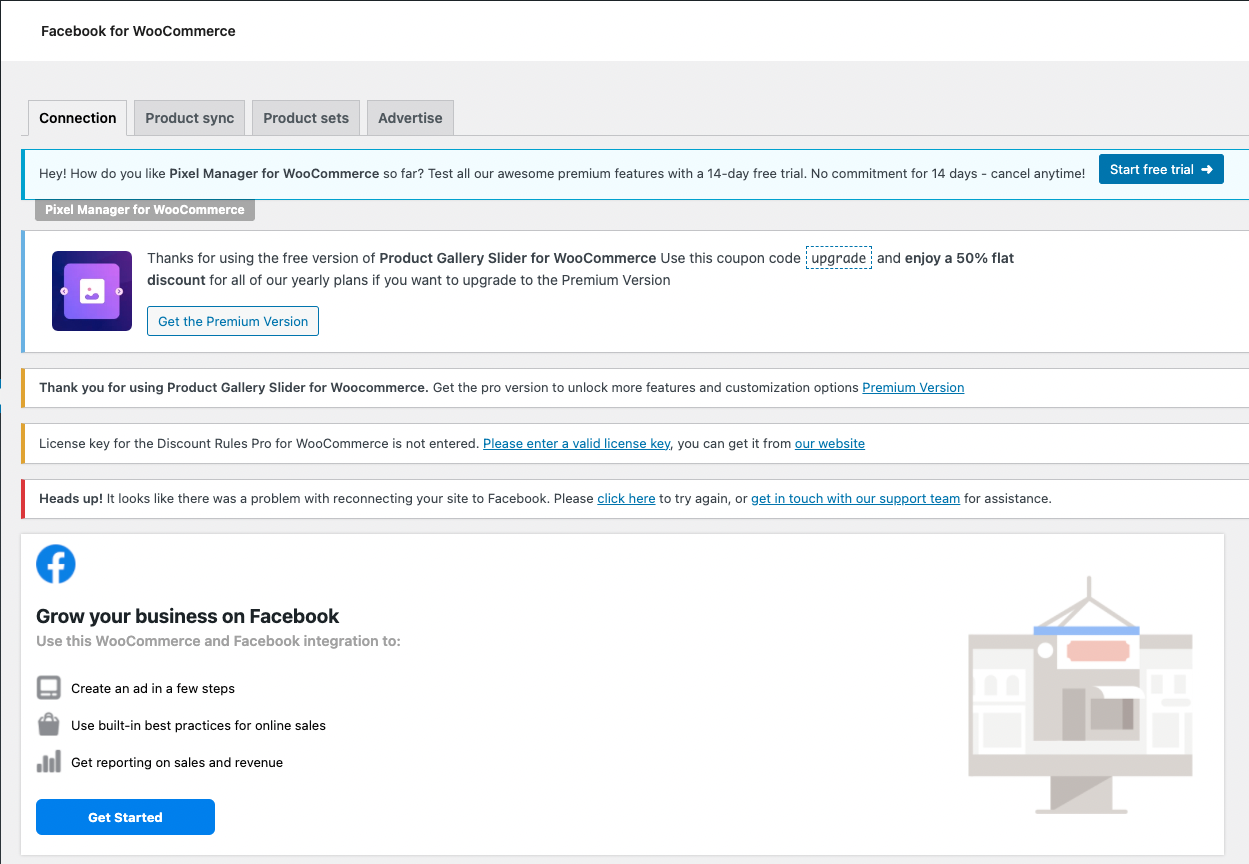
Task: Open the Premium Version link
Action: click(x=913, y=387)
